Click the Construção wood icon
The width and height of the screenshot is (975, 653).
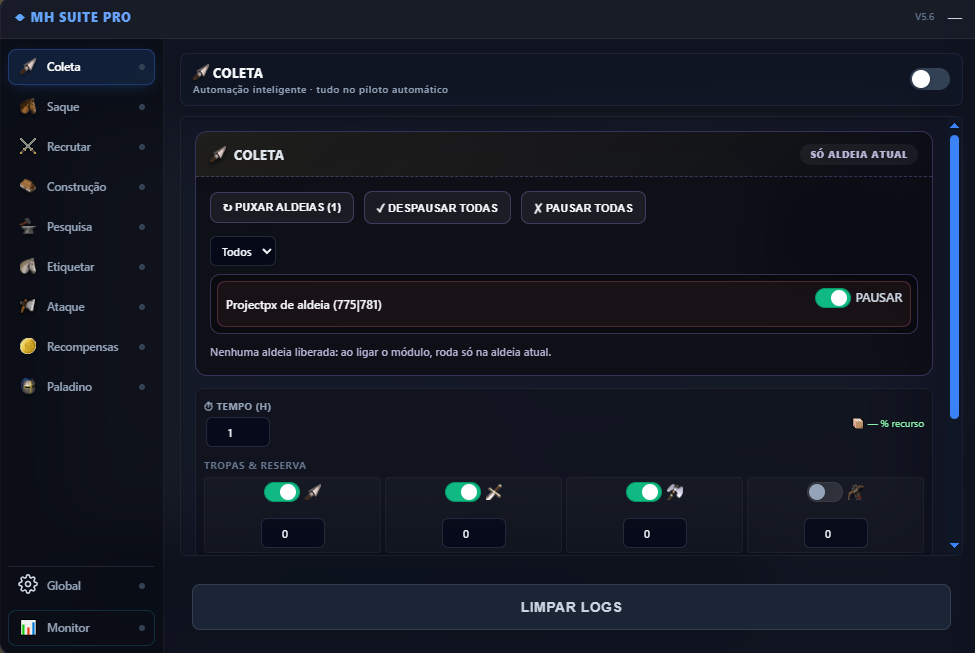28,187
